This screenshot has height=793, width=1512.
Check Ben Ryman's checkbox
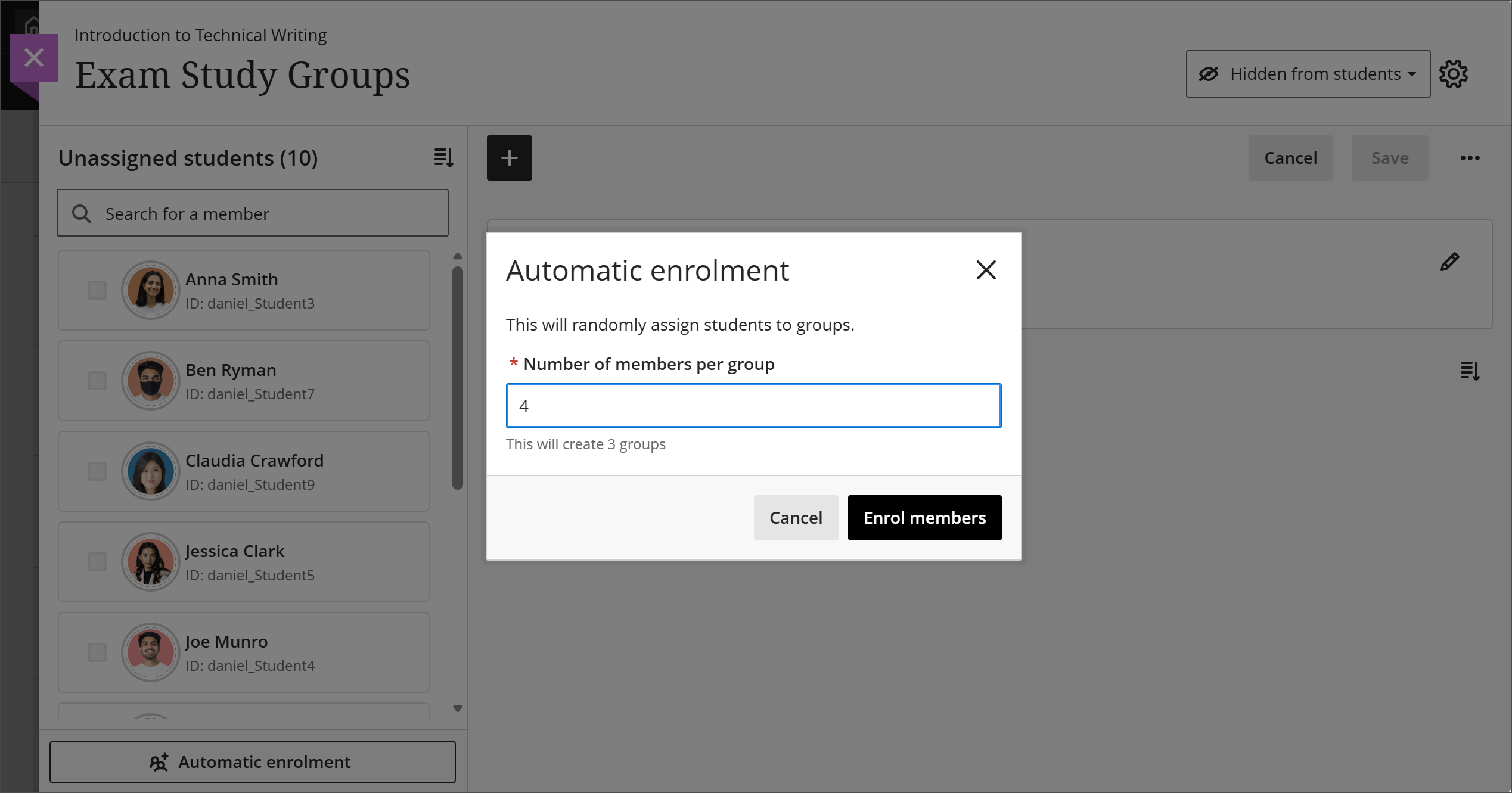click(x=97, y=381)
